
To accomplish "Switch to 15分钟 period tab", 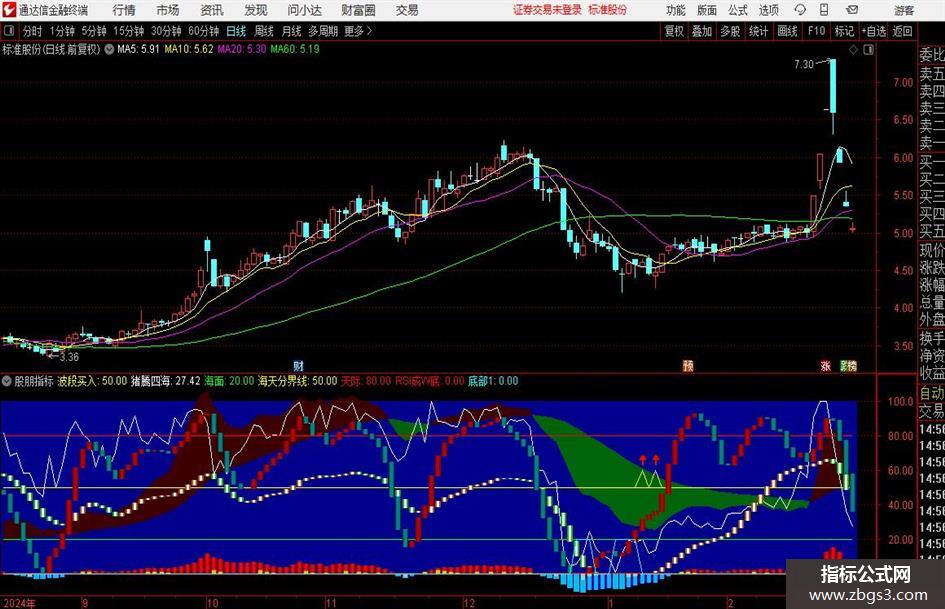I will (x=128, y=31).
